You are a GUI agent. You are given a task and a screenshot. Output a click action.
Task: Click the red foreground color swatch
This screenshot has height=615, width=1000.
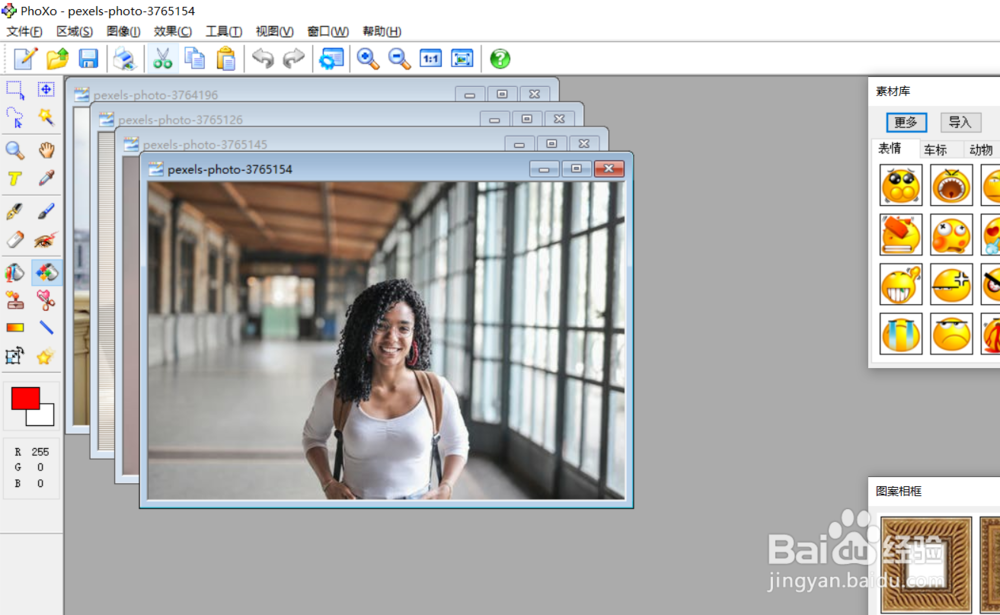[x=26, y=398]
